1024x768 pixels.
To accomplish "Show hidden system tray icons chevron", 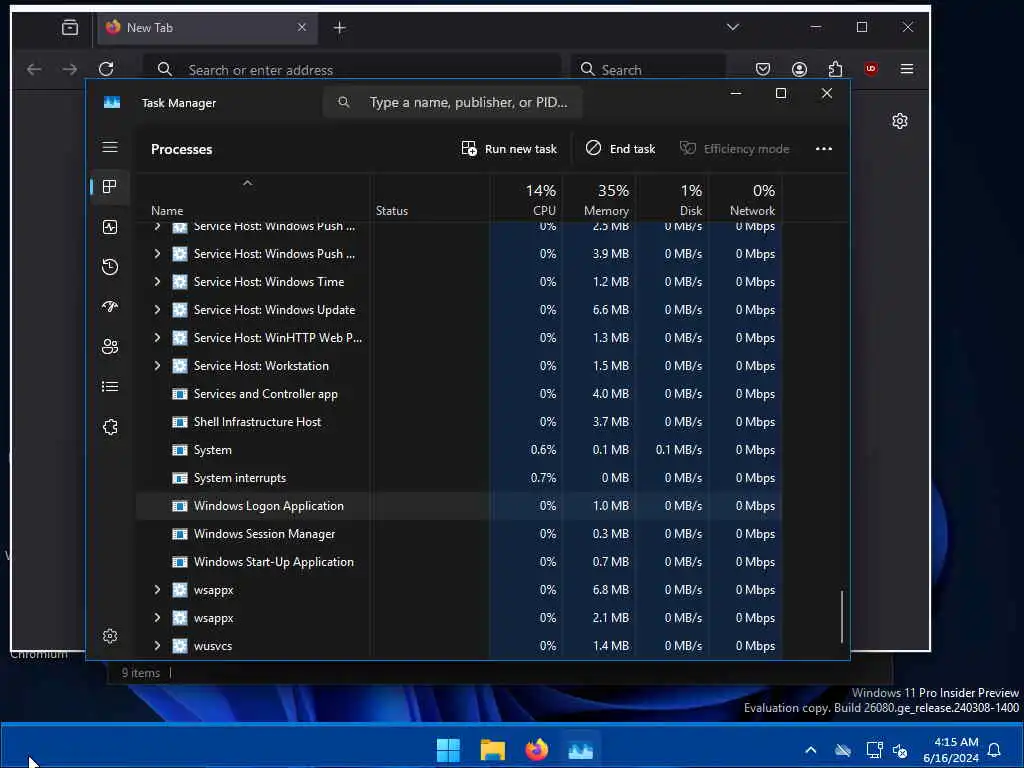I will pos(810,750).
